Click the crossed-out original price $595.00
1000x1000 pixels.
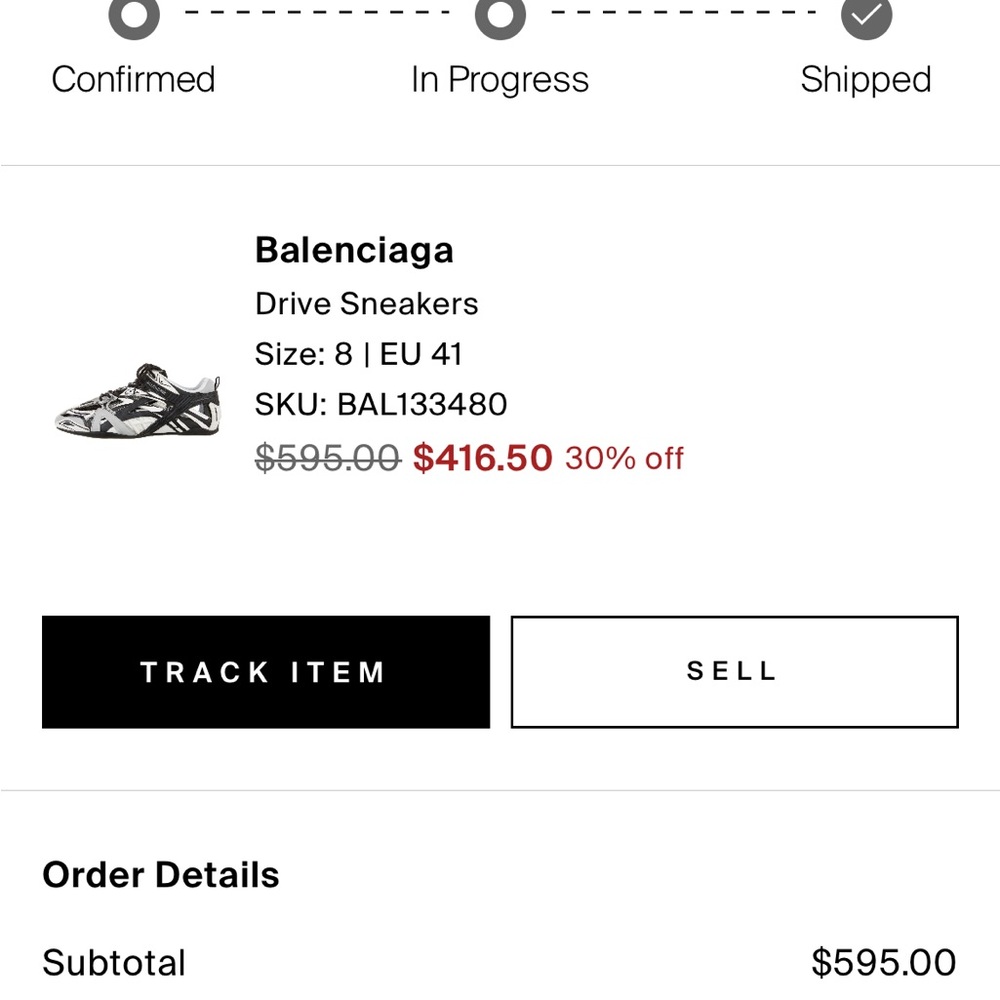(x=328, y=458)
